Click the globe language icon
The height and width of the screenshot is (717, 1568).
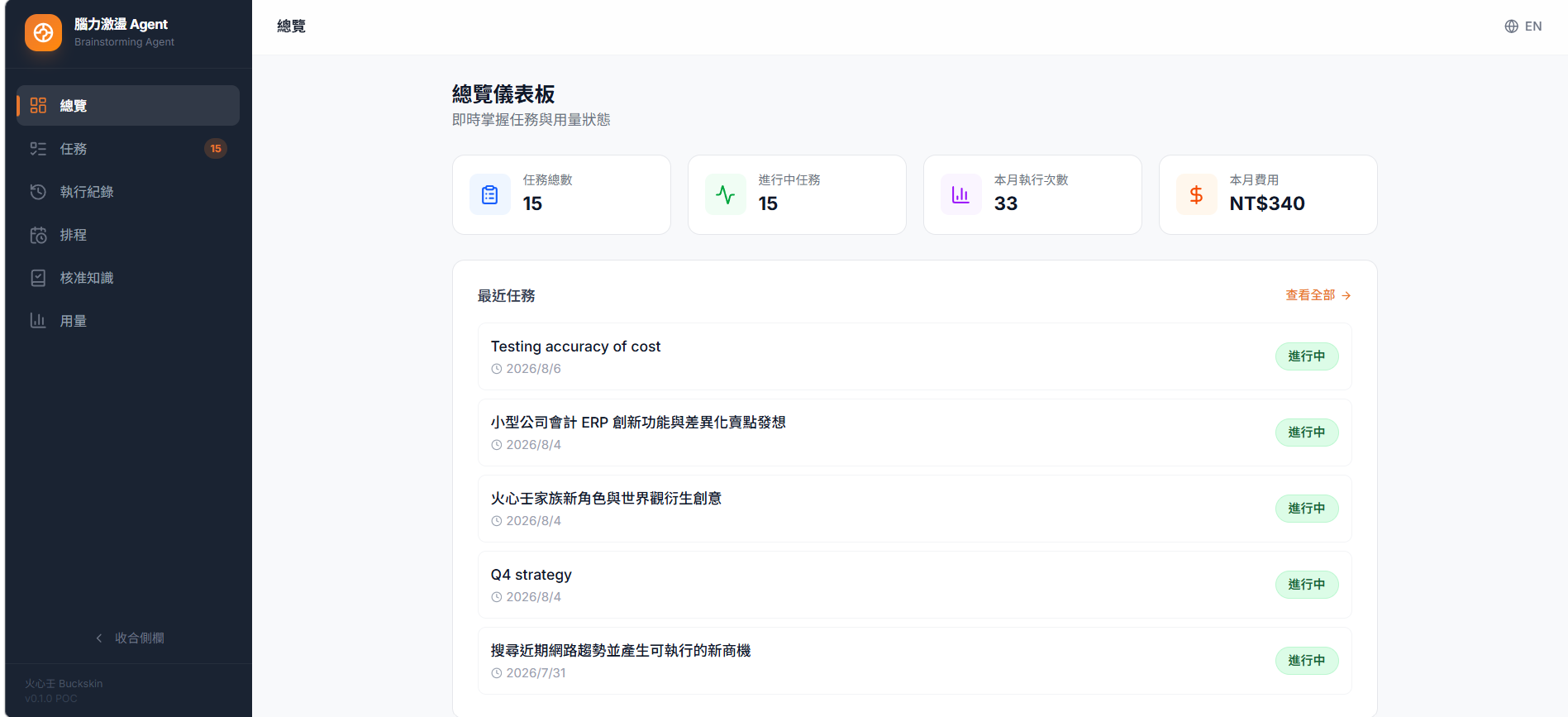tap(1511, 26)
